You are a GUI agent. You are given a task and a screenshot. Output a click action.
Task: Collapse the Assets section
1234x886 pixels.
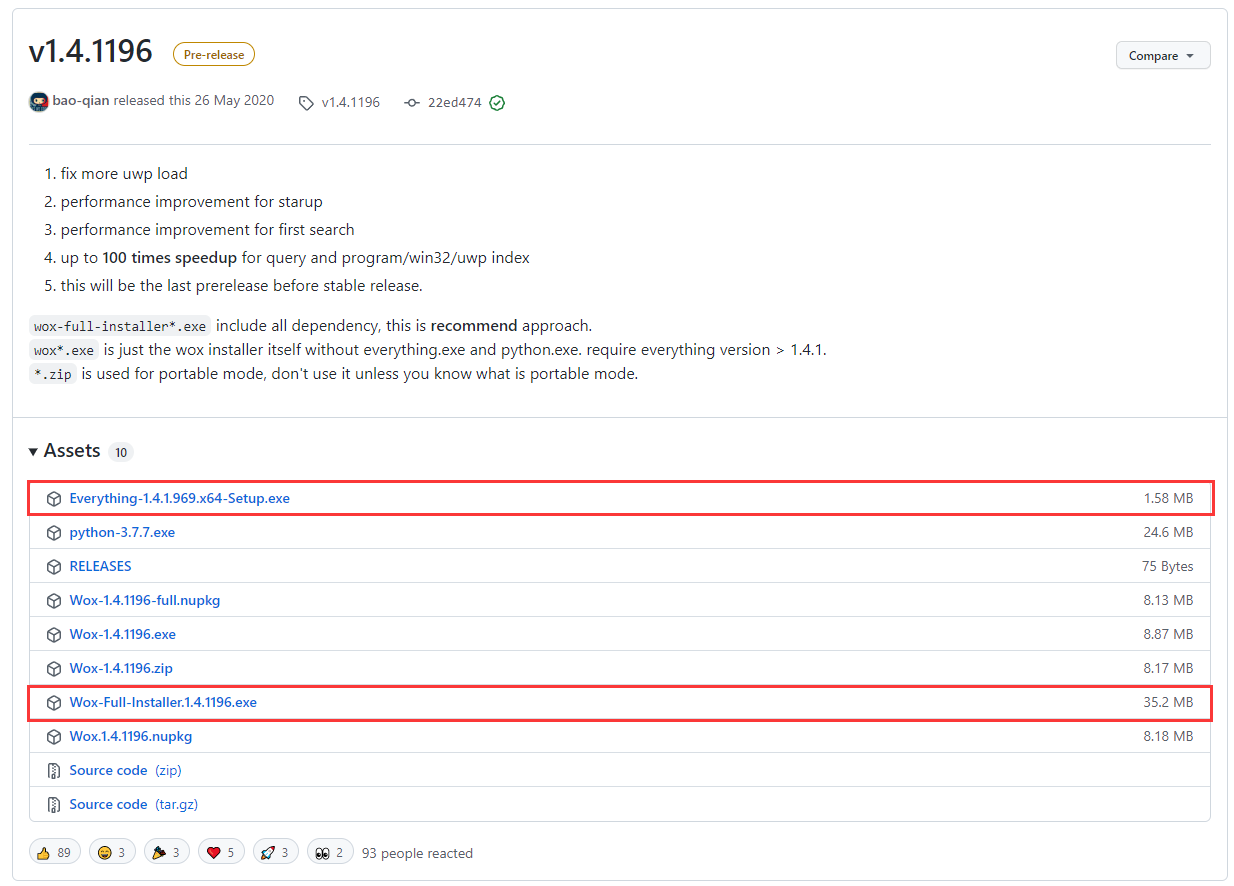tap(65, 451)
